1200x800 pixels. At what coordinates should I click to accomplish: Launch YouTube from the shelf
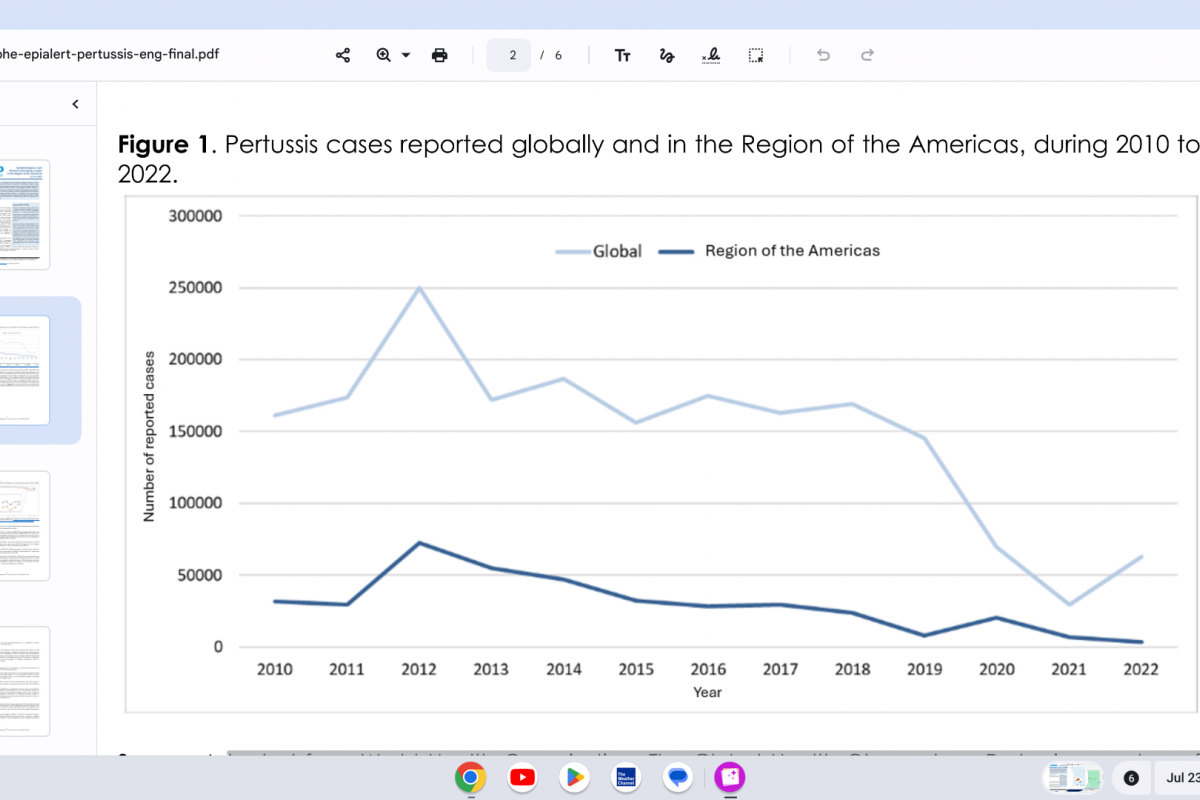(522, 777)
